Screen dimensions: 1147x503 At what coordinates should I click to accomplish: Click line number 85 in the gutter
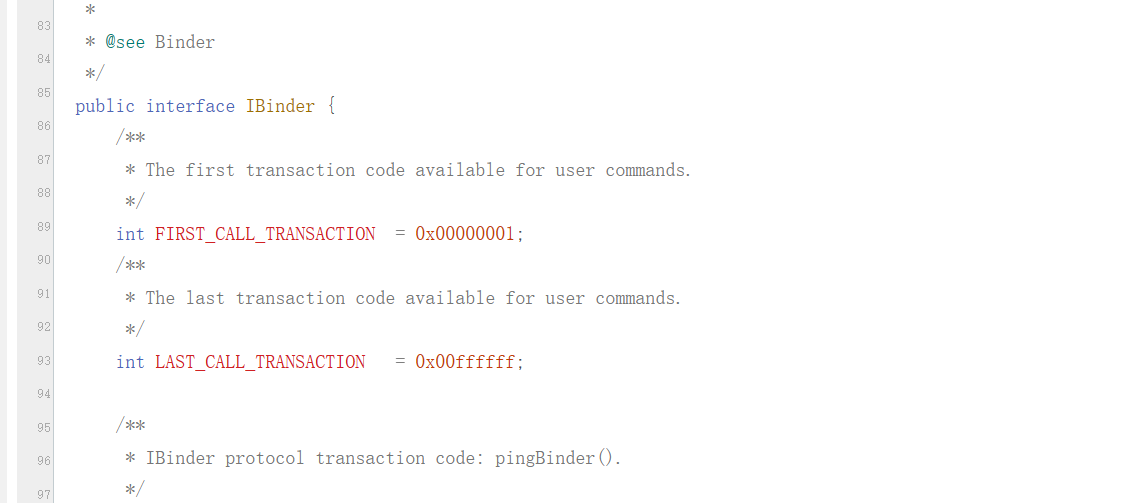pos(44,92)
